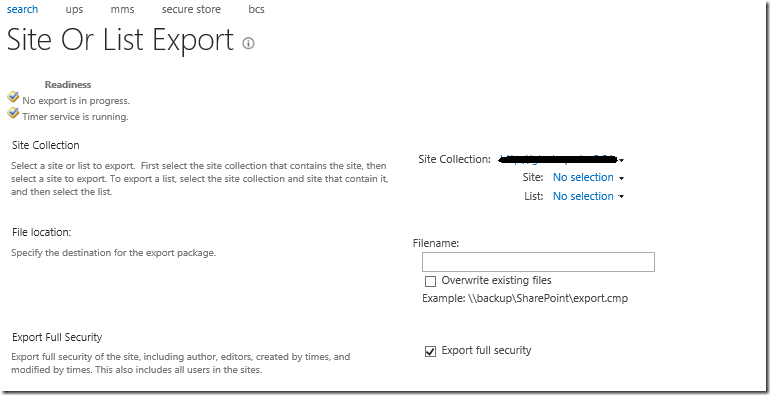The height and width of the screenshot is (395, 770).
Task: Click the Site Or List Export title
Action: click(x=120, y=40)
